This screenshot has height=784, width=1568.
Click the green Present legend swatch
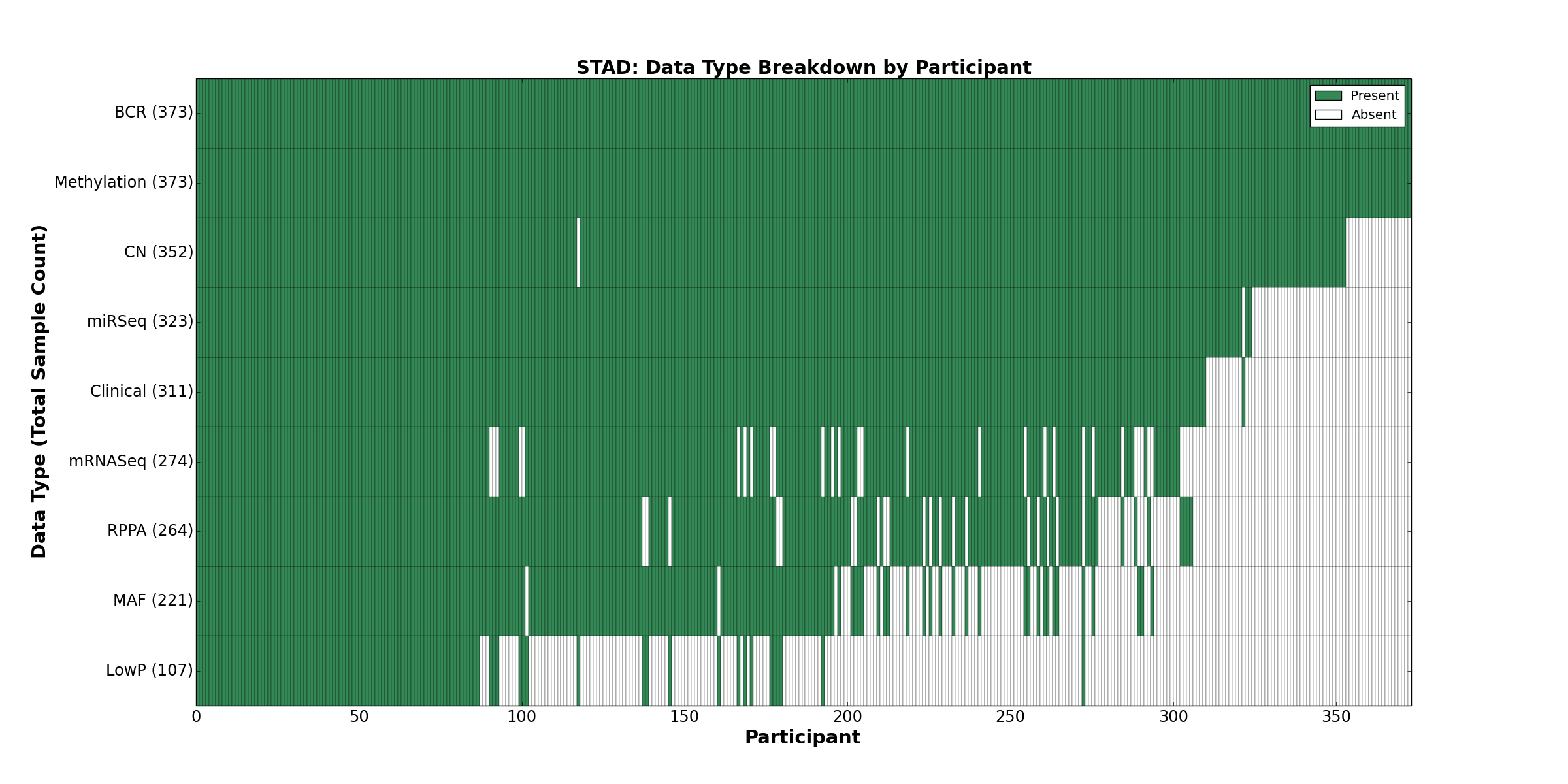[x=1328, y=96]
